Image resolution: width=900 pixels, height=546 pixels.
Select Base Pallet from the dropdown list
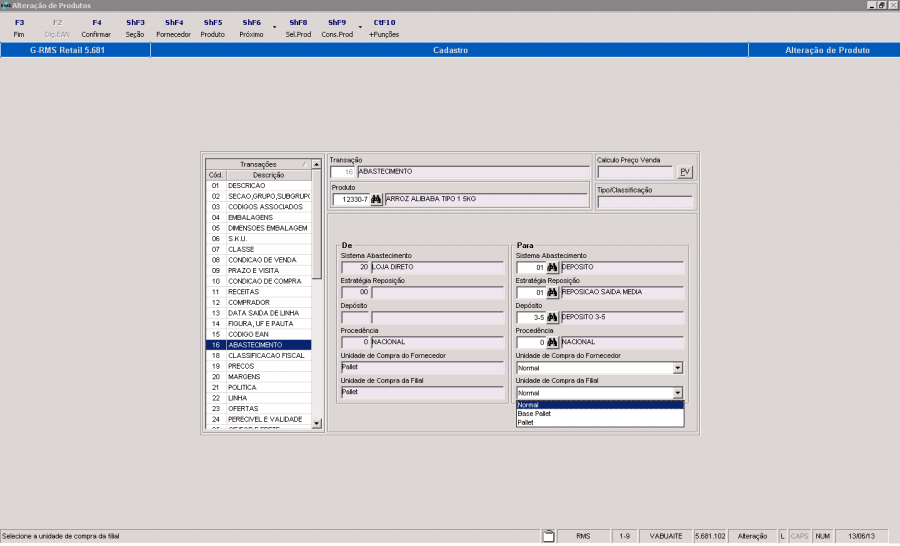point(534,413)
